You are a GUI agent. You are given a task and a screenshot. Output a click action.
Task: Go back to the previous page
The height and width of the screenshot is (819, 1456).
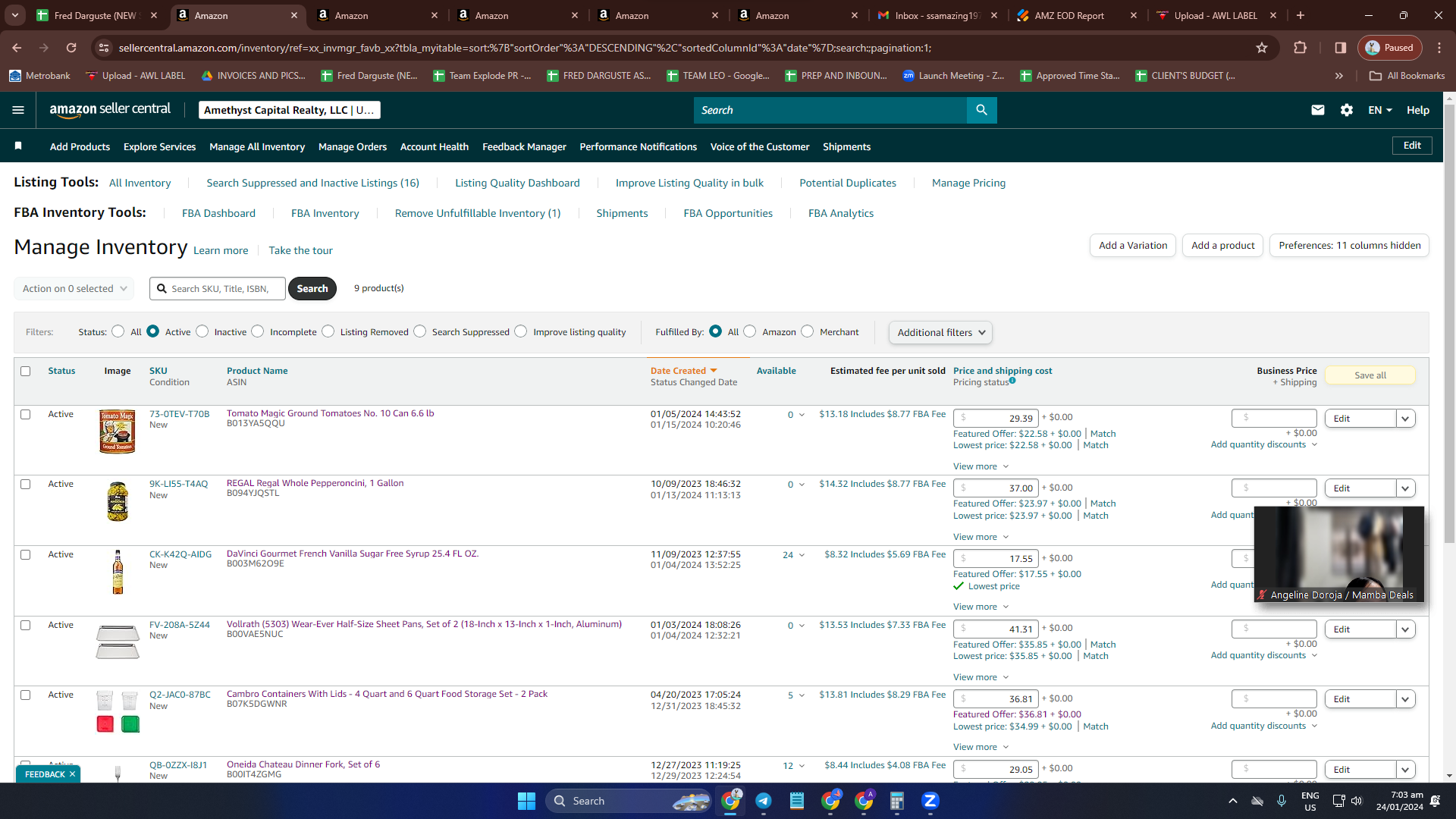17,48
